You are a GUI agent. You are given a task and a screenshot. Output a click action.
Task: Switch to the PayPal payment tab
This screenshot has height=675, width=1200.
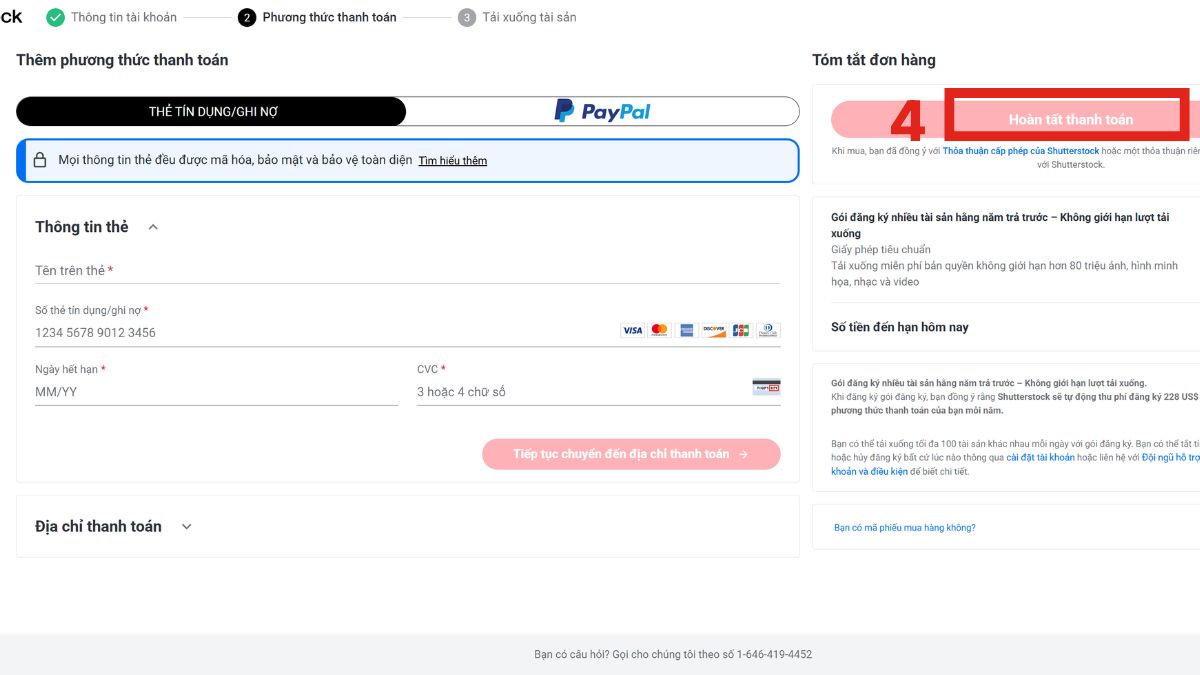click(x=602, y=111)
